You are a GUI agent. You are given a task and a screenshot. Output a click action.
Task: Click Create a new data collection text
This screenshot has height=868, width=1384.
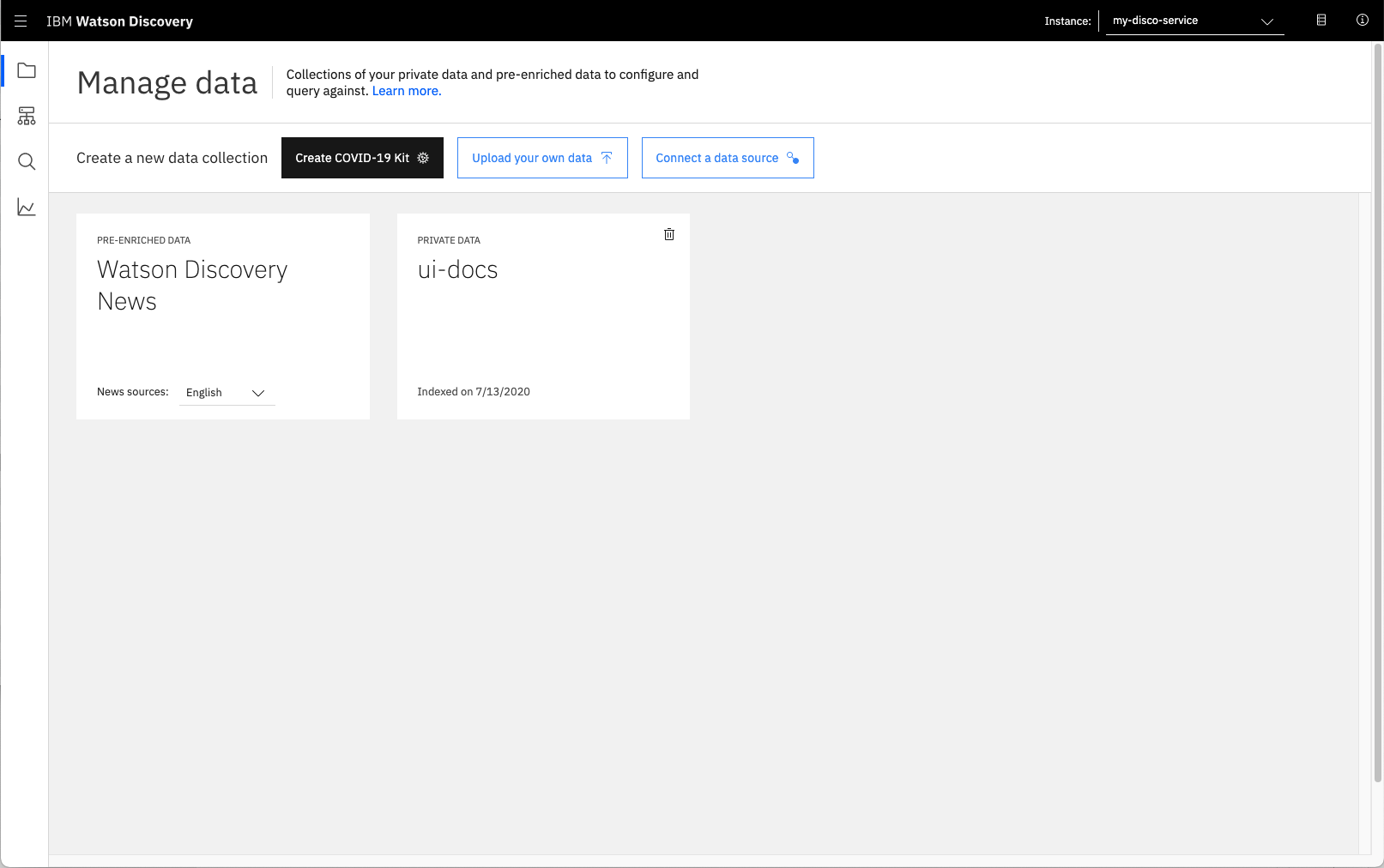[172, 158]
